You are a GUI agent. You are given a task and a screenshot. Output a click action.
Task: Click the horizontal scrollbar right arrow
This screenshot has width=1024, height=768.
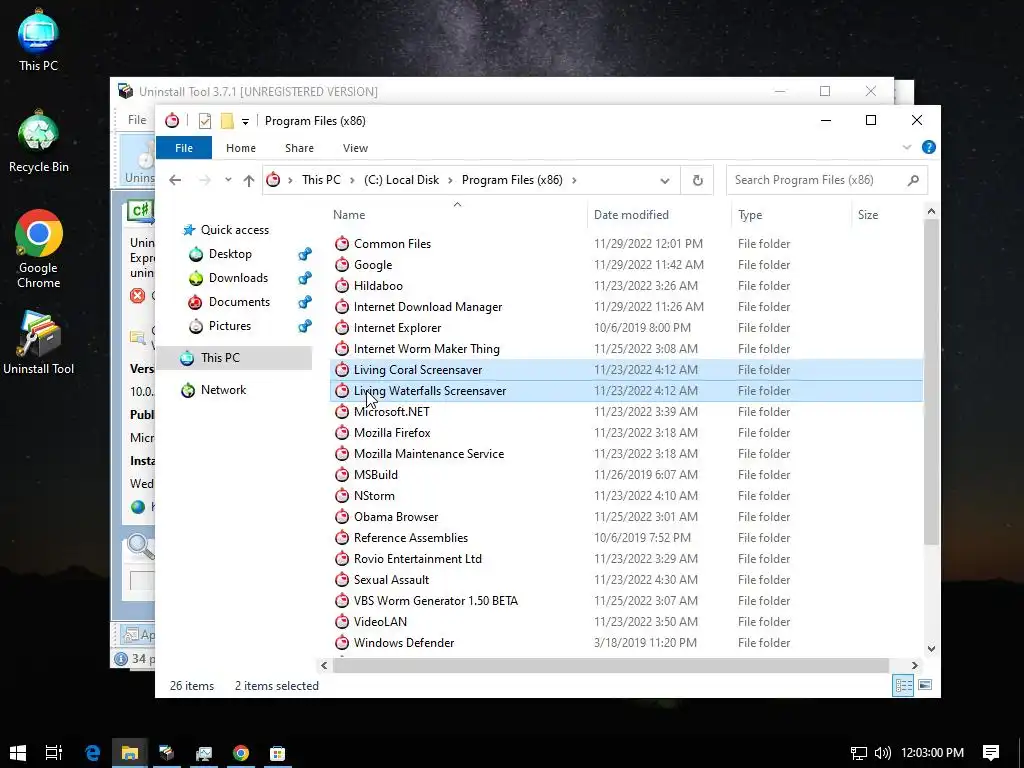(x=914, y=665)
